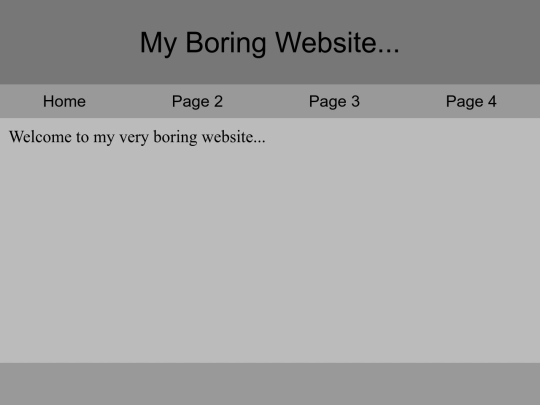Click the word website... in the welcome sentence

pos(233,137)
